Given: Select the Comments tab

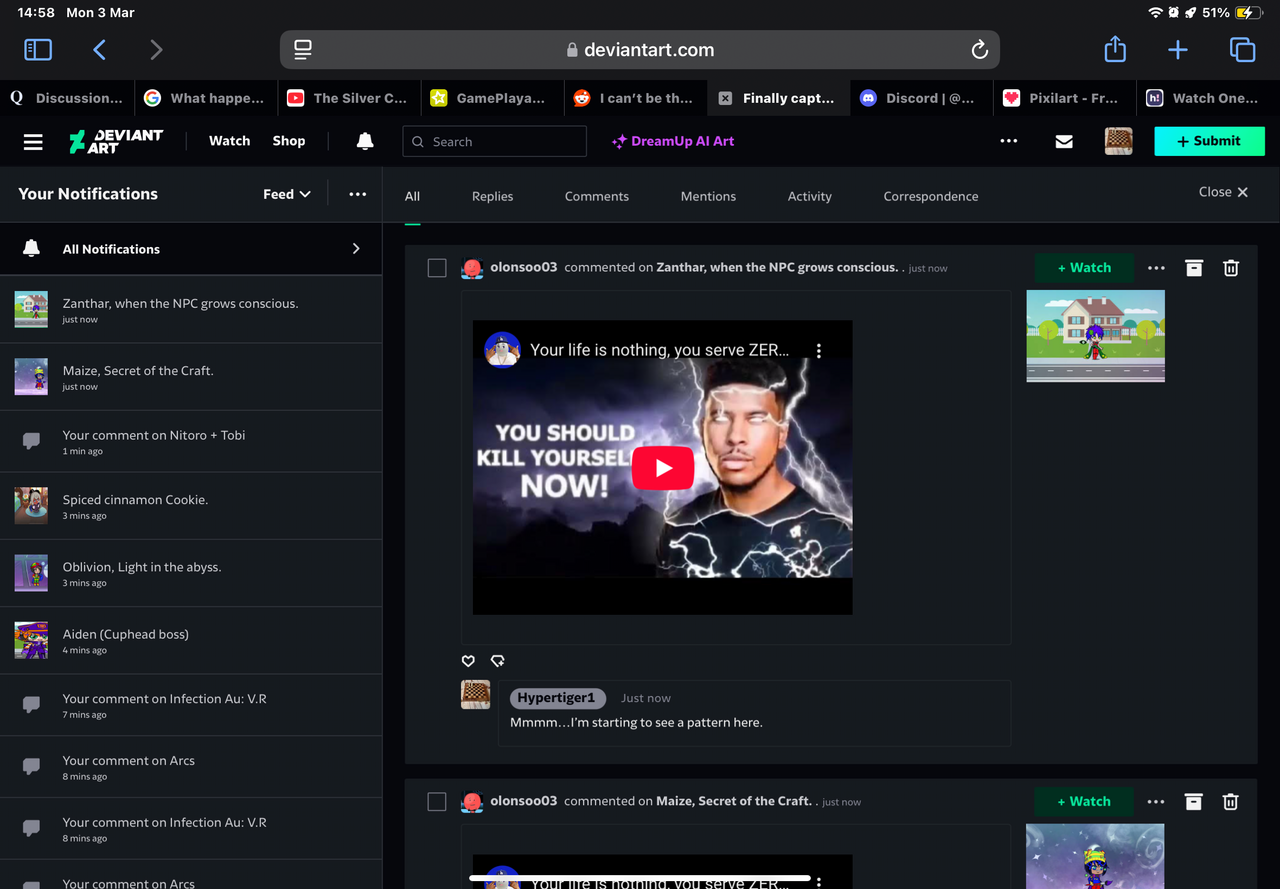Looking at the screenshot, I should coord(597,196).
